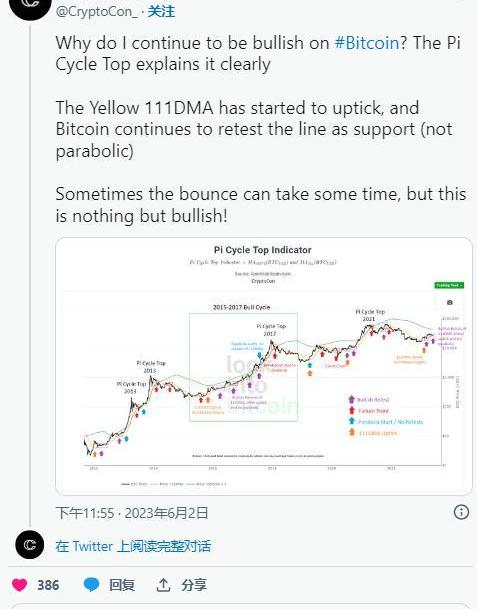Image resolution: width=477 pixels, height=609 pixels.
Task: Like the tweet with the heart icon
Action: pyautogui.click(x=19, y=585)
